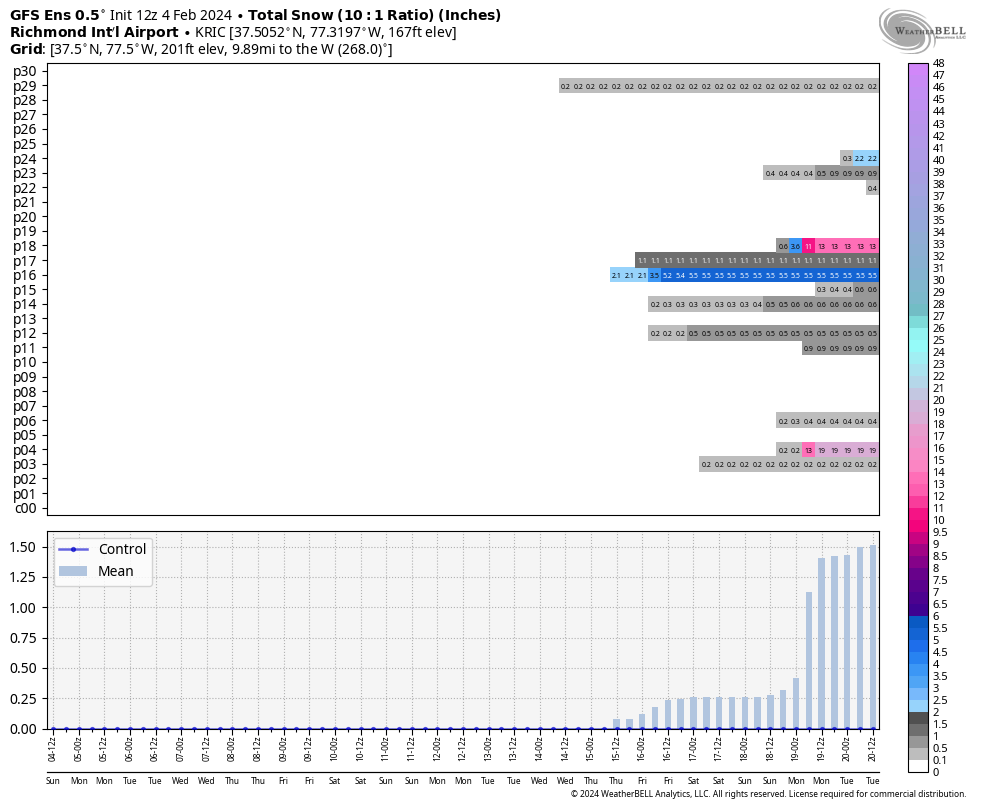Screen dimensions: 984x808
Task: Click the 3.5 cell in p16 row
Action: pyautogui.click(x=655, y=275)
